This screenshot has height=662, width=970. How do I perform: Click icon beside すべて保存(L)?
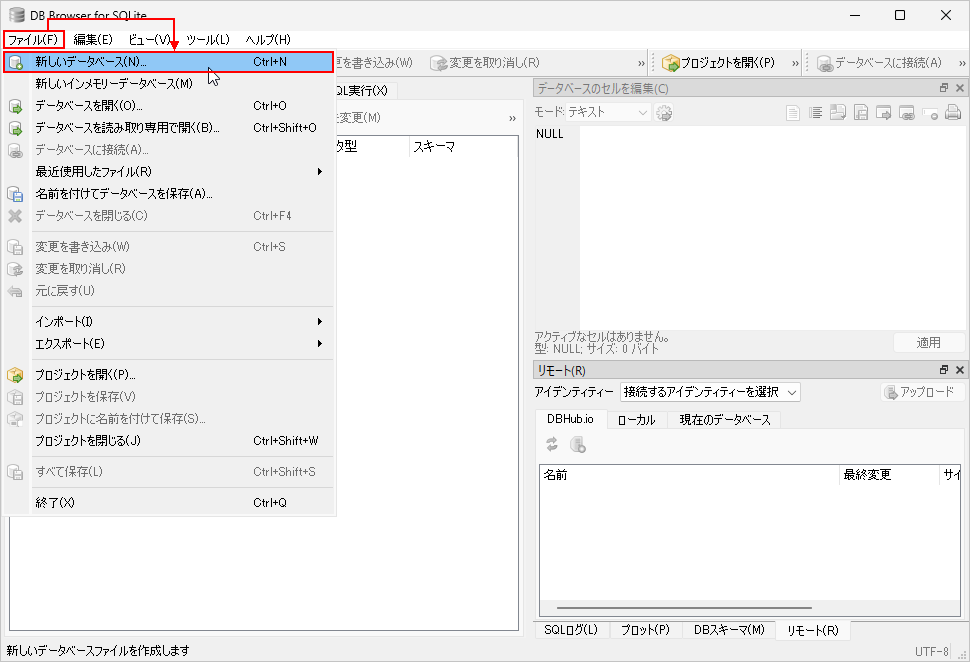coord(15,472)
